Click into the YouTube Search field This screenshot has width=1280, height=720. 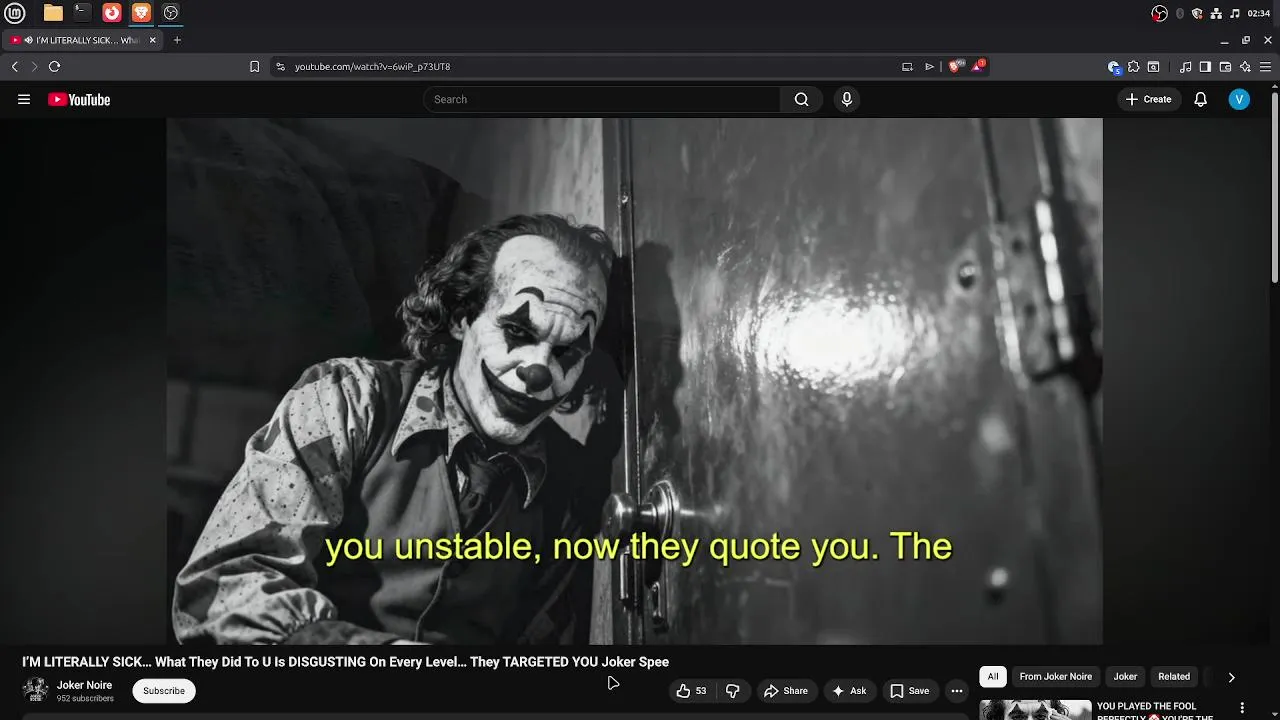coord(603,99)
